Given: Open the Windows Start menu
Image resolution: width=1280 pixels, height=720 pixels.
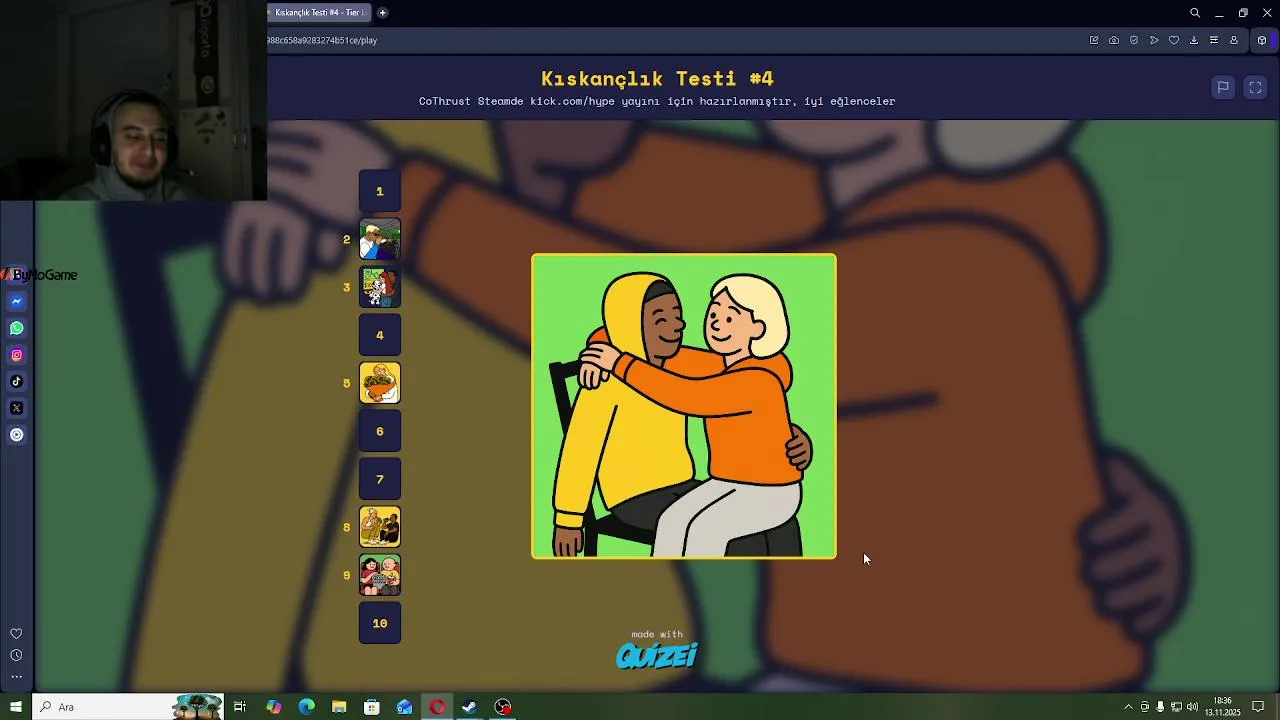Looking at the screenshot, I should click(x=15, y=707).
